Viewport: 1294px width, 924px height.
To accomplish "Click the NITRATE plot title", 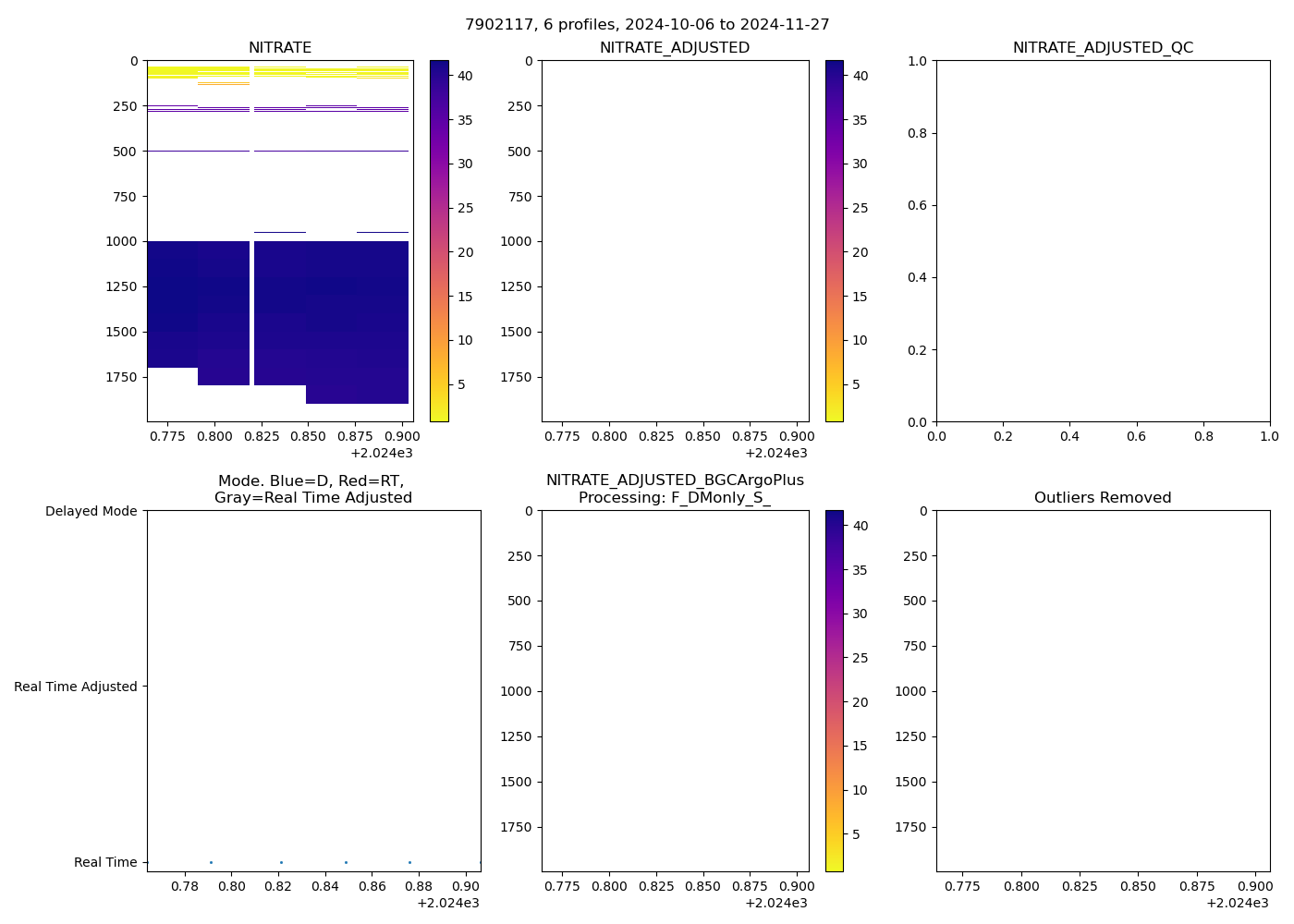I will coord(280,48).
